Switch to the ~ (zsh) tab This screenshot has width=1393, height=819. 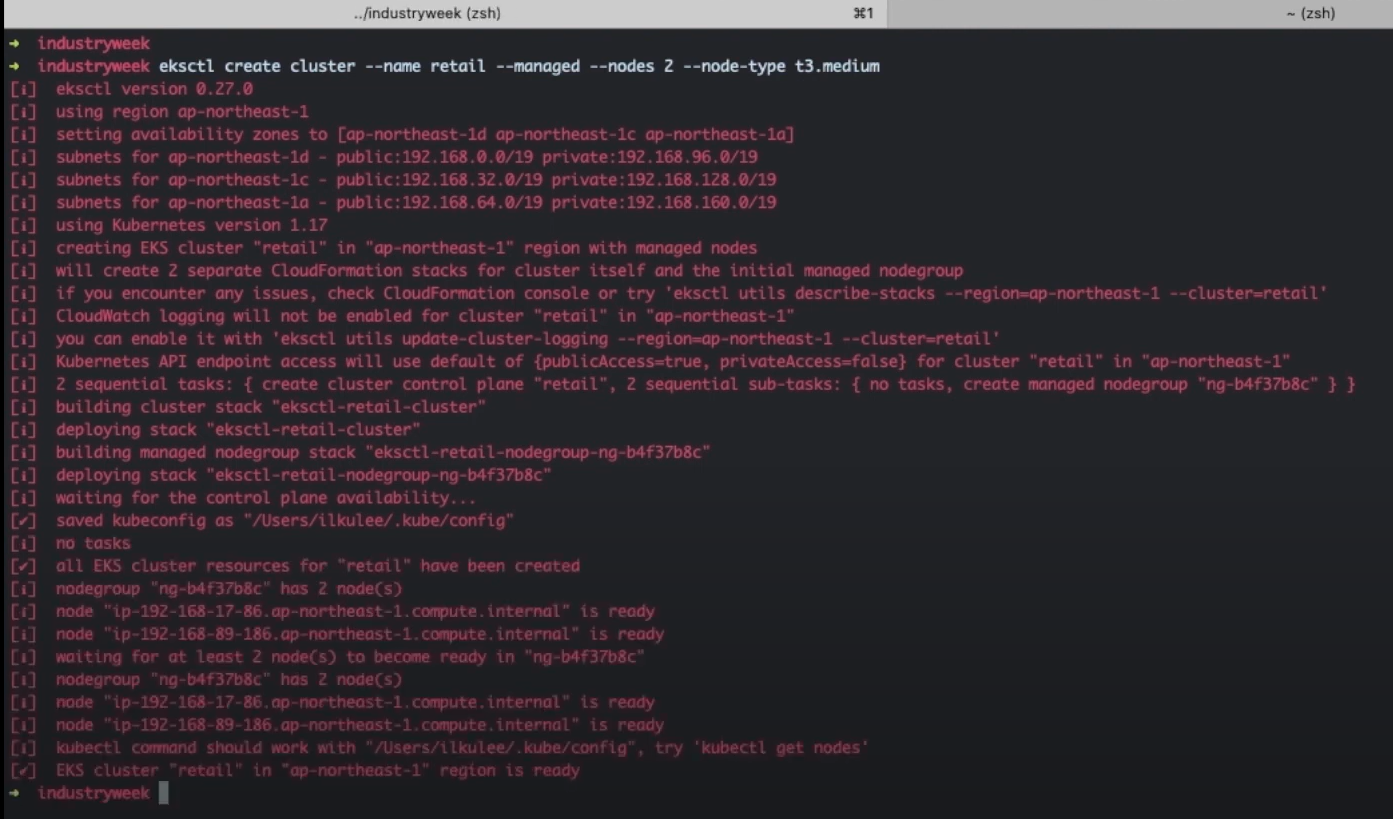click(x=1140, y=13)
